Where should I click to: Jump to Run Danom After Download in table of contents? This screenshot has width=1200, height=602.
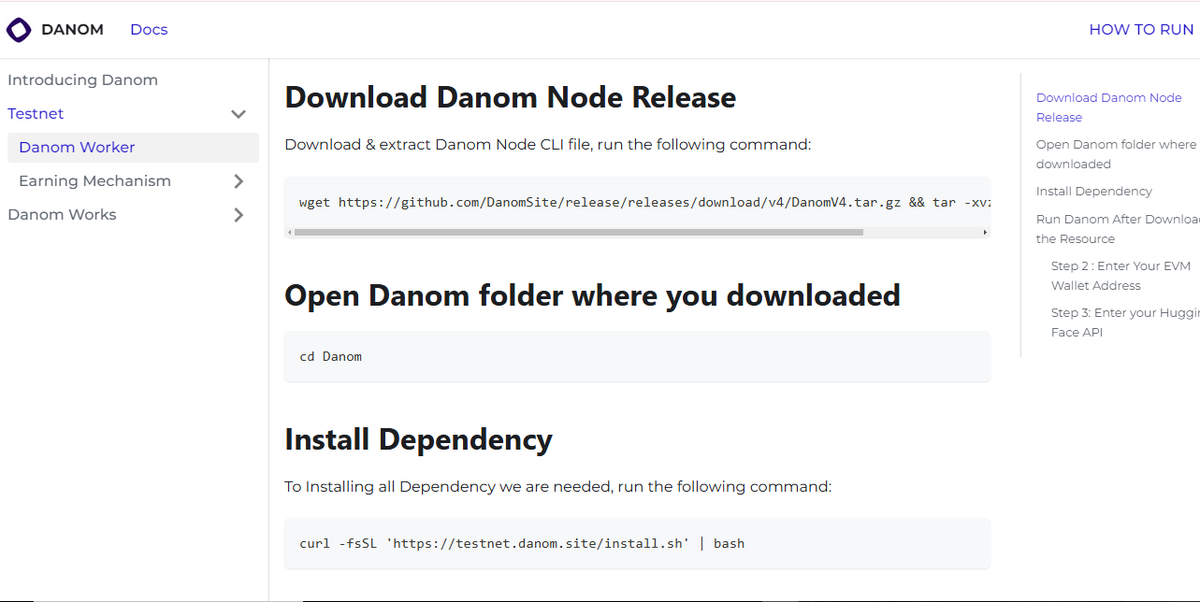[x=1117, y=229]
